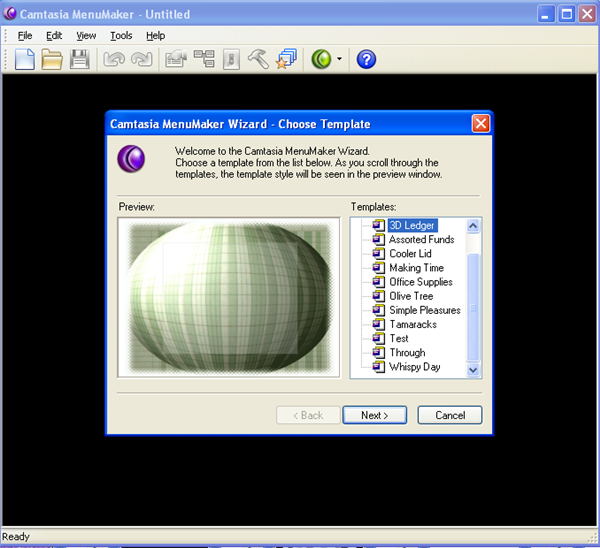This screenshot has width=600, height=548.
Task: Click the wizard icon with star
Action: tap(286, 59)
